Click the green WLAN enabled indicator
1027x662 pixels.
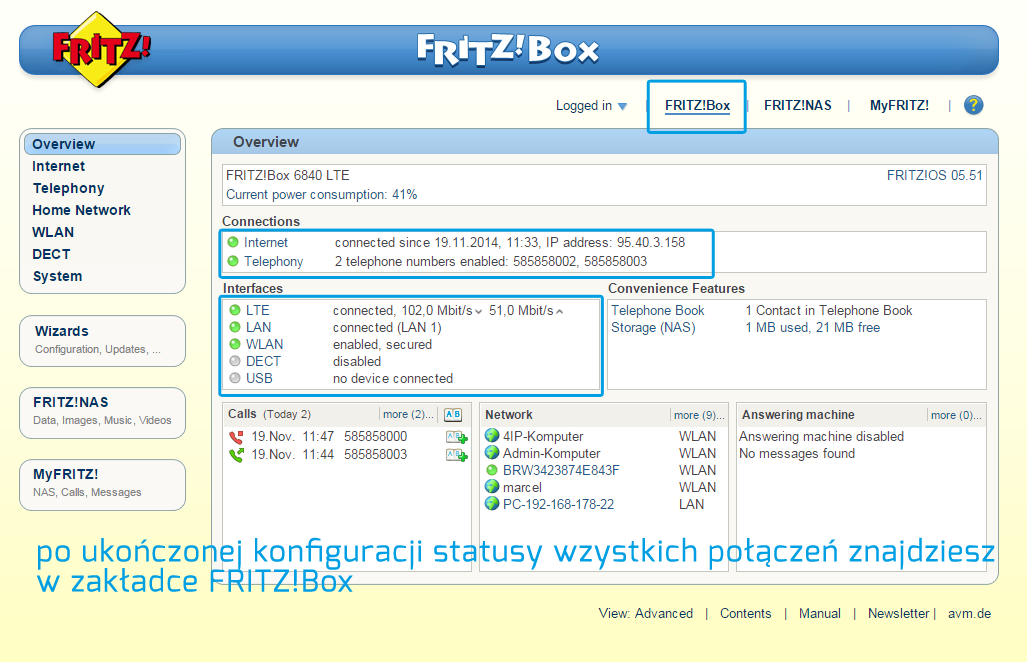233,343
